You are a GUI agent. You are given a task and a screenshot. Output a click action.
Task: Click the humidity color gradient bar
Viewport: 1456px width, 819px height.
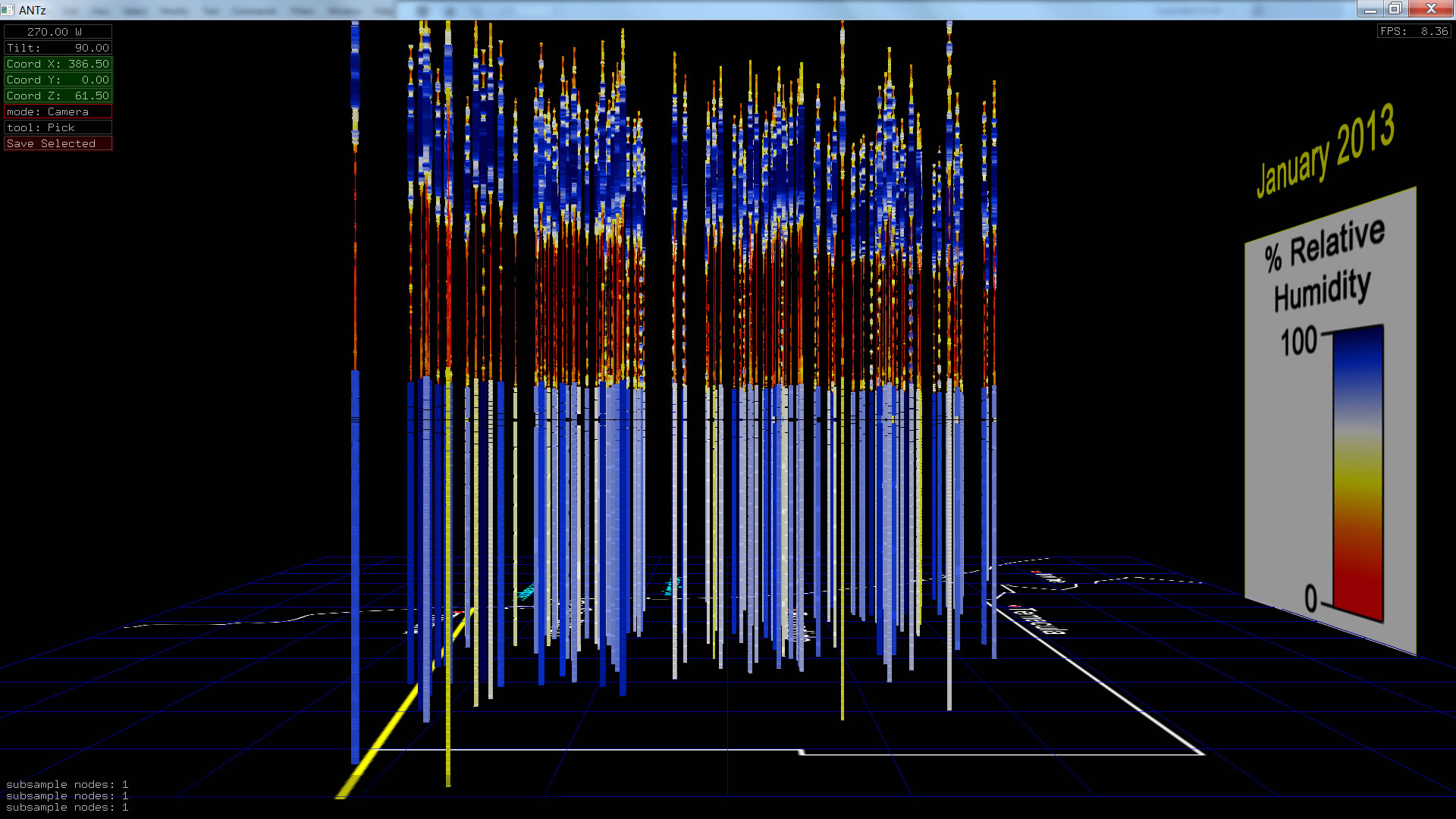1358,470
